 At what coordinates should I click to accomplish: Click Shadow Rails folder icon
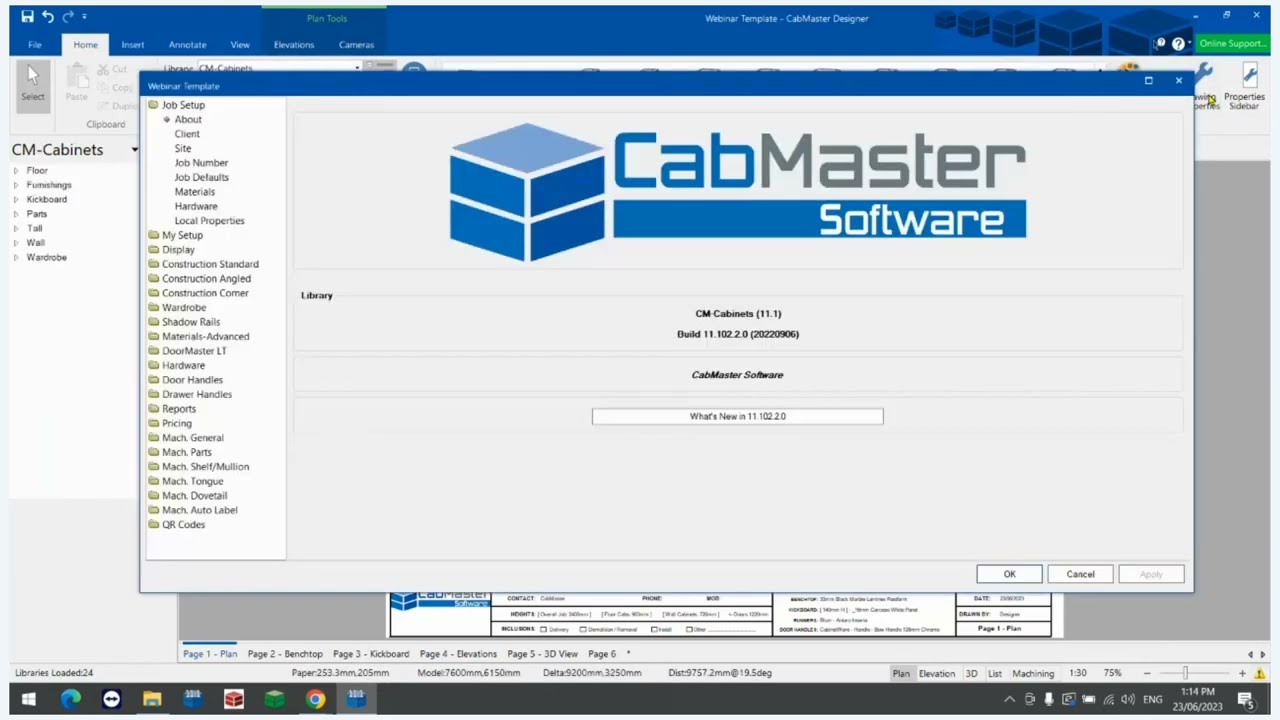pyautogui.click(x=154, y=322)
